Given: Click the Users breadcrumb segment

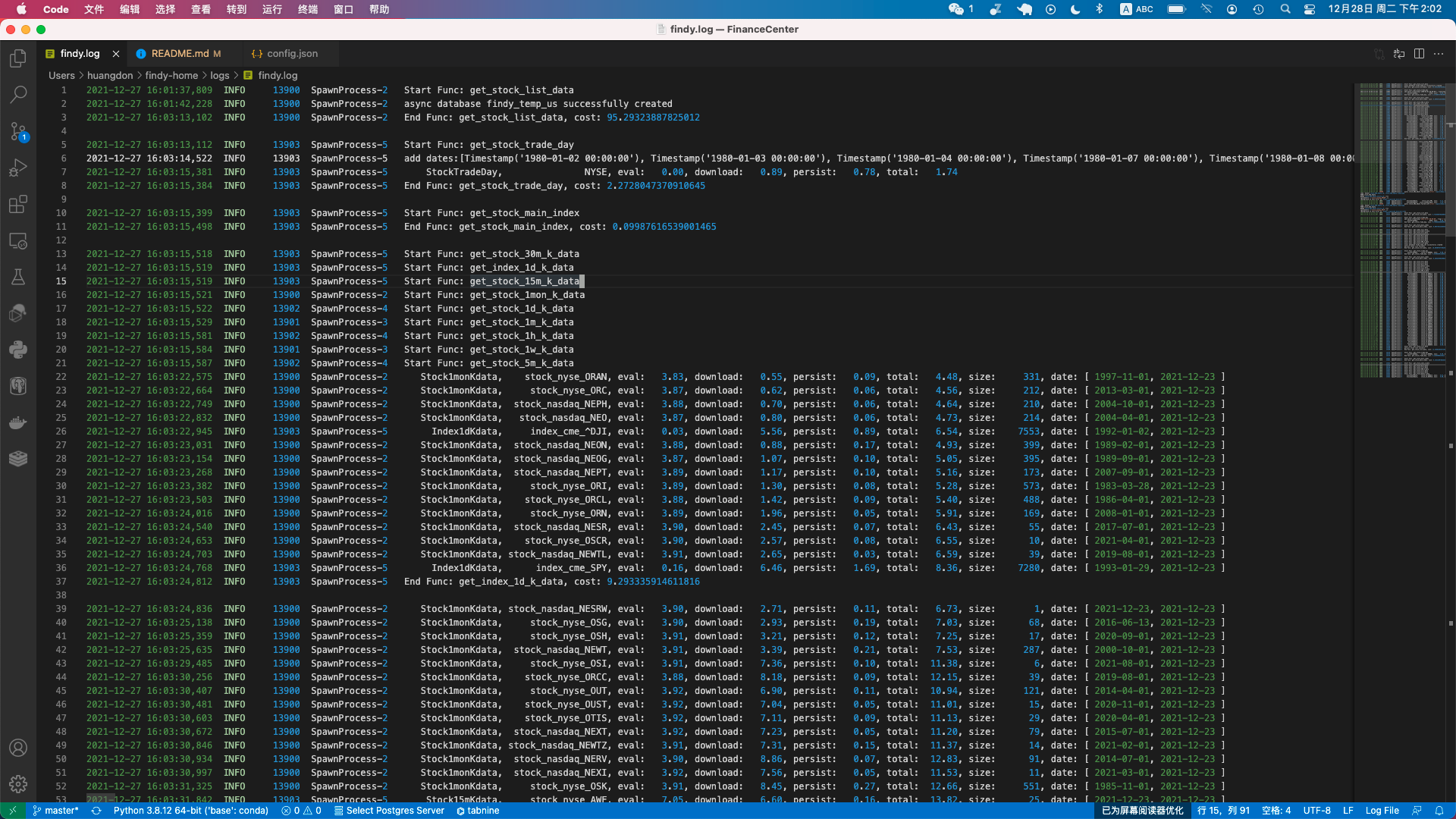Looking at the screenshot, I should coord(61,76).
